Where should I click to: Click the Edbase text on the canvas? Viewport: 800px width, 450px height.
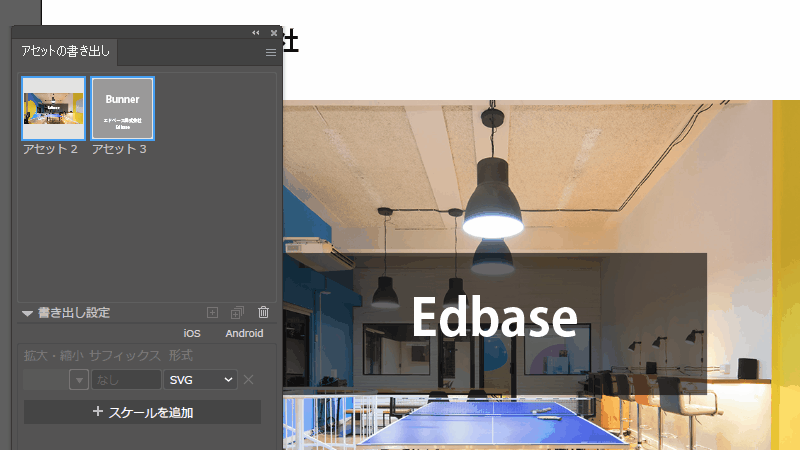tap(494, 317)
